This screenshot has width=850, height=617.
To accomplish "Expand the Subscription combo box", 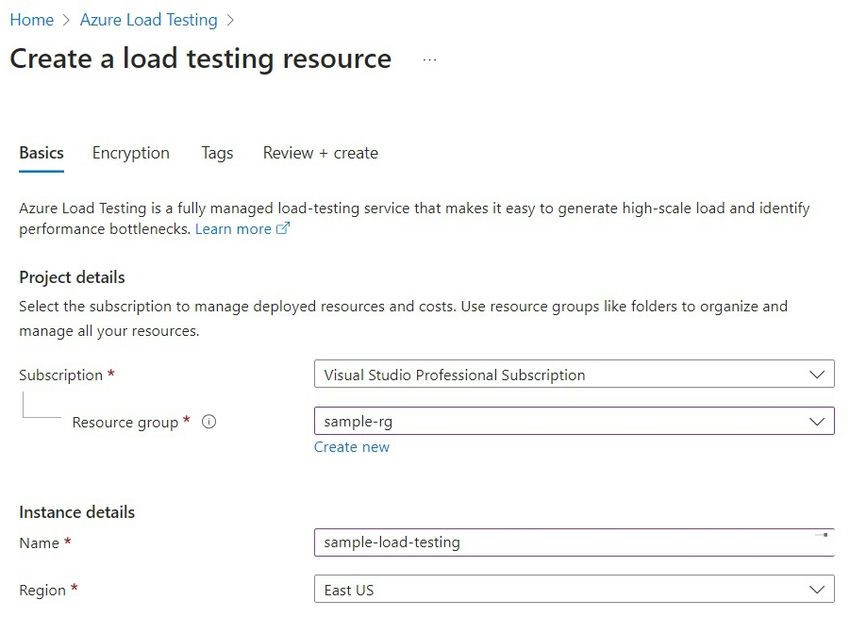I will [x=575, y=374].
